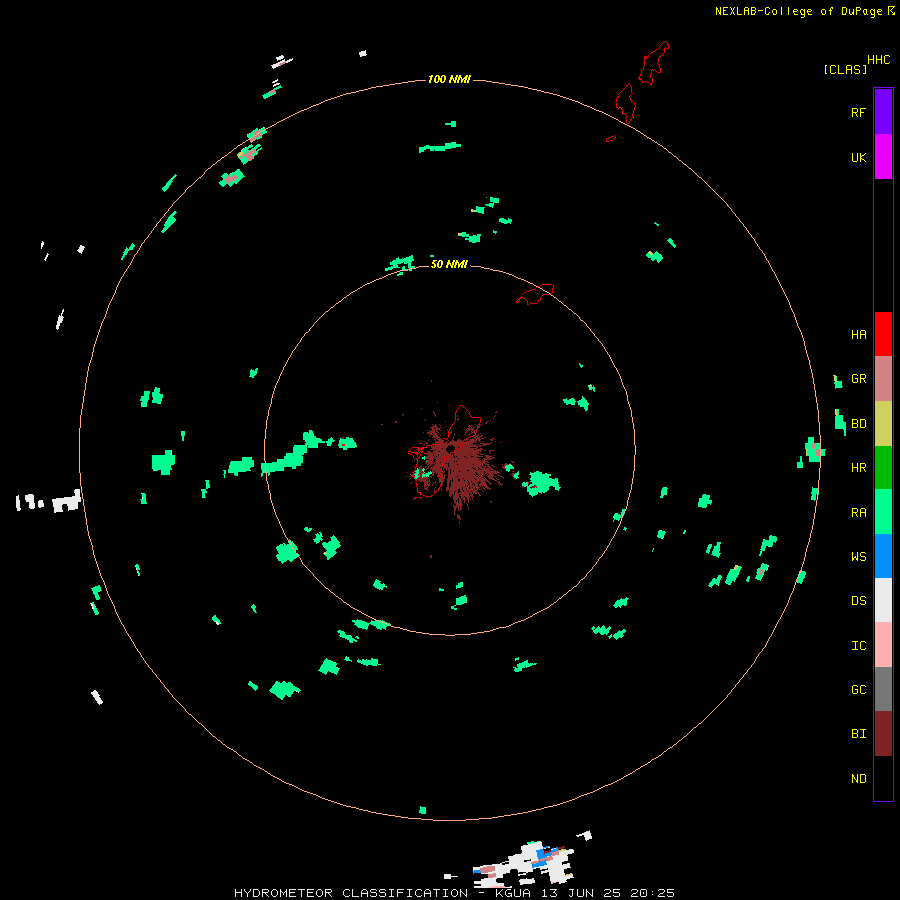Click the 13 JUN 25 date text
The height and width of the screenshot is (900, 900).
580,893
